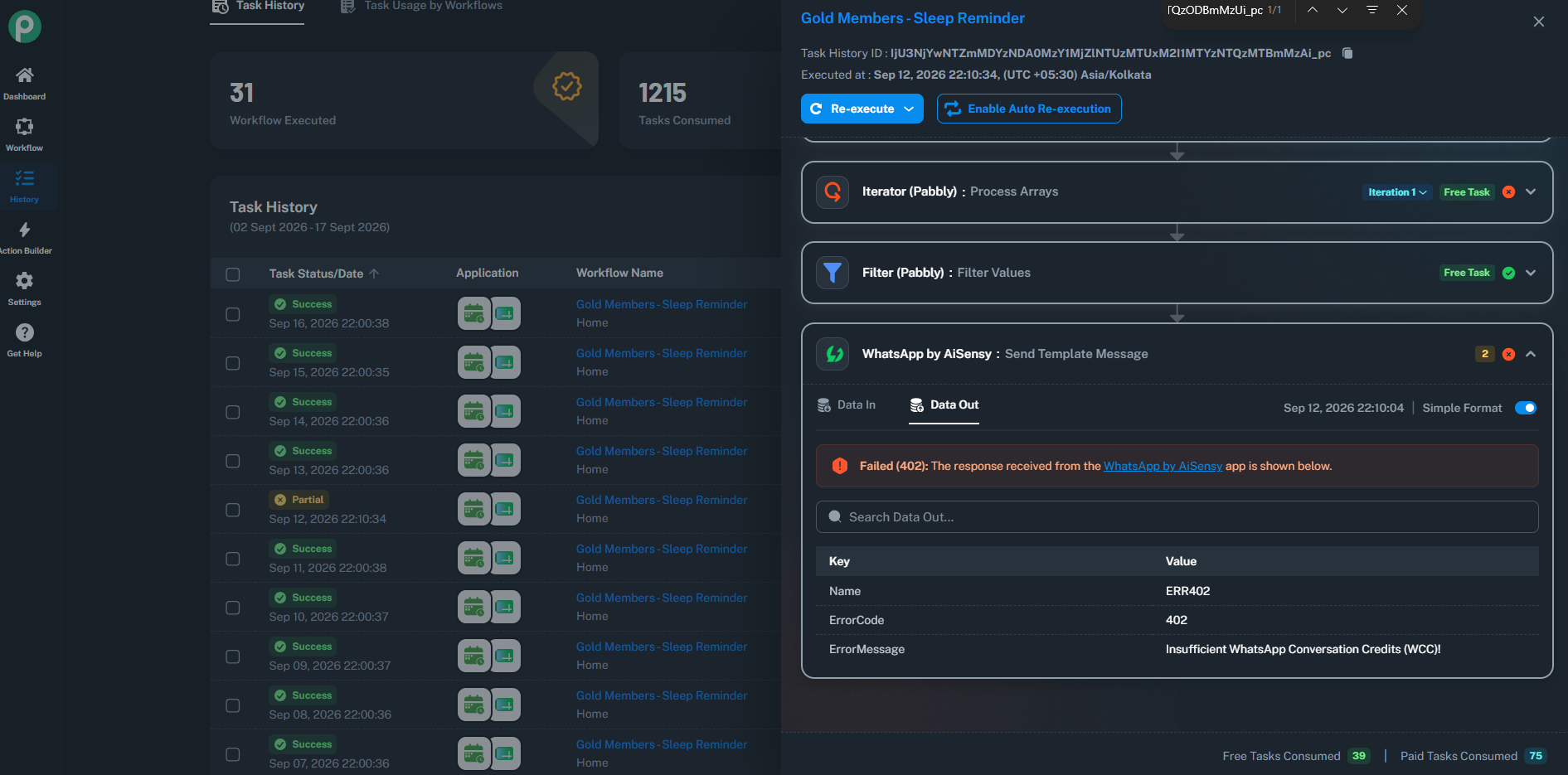Toggle the Simple Format switch
The height and width of the screenshot is (775, 1568).
[1525, 408]
